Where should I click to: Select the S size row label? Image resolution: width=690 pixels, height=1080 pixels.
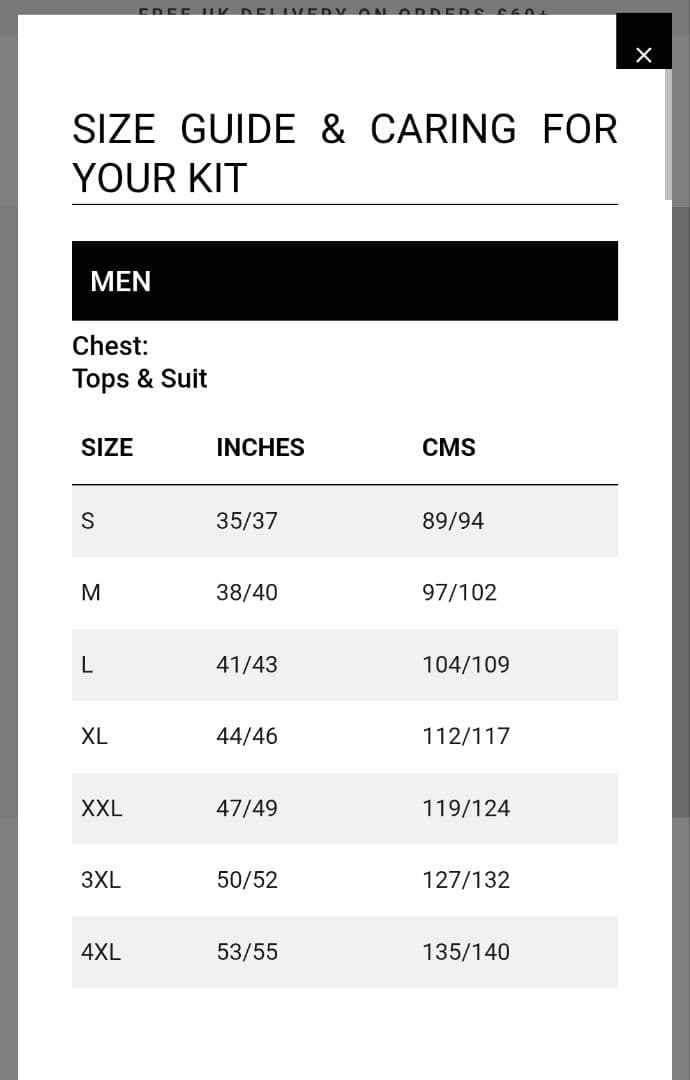click(88, 521)
